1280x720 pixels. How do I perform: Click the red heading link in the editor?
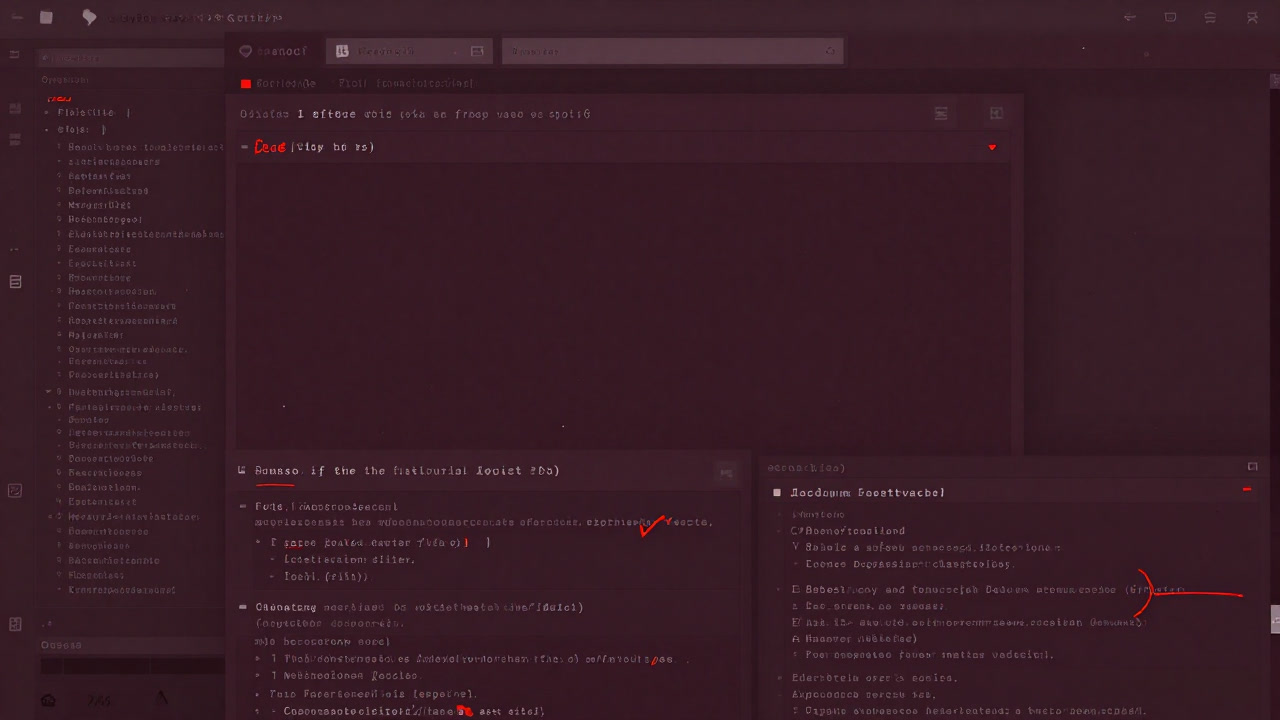point(268,146)
